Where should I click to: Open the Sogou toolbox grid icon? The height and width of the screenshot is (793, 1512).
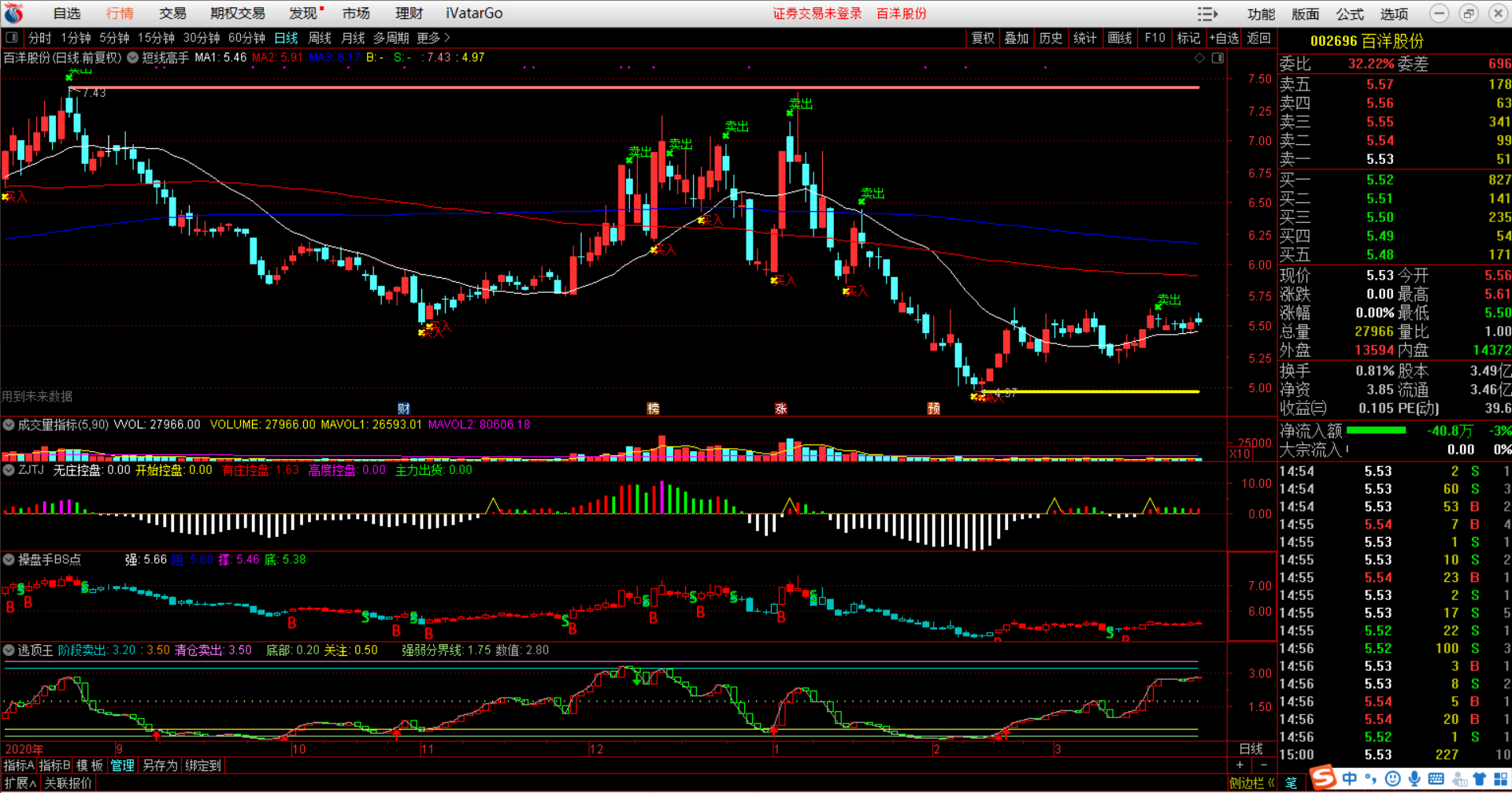[1501, 779]
